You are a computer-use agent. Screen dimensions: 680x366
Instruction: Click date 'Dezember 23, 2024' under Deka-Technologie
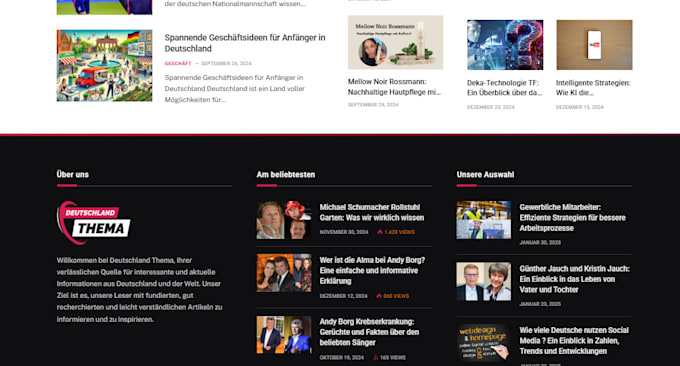[490, 107]
